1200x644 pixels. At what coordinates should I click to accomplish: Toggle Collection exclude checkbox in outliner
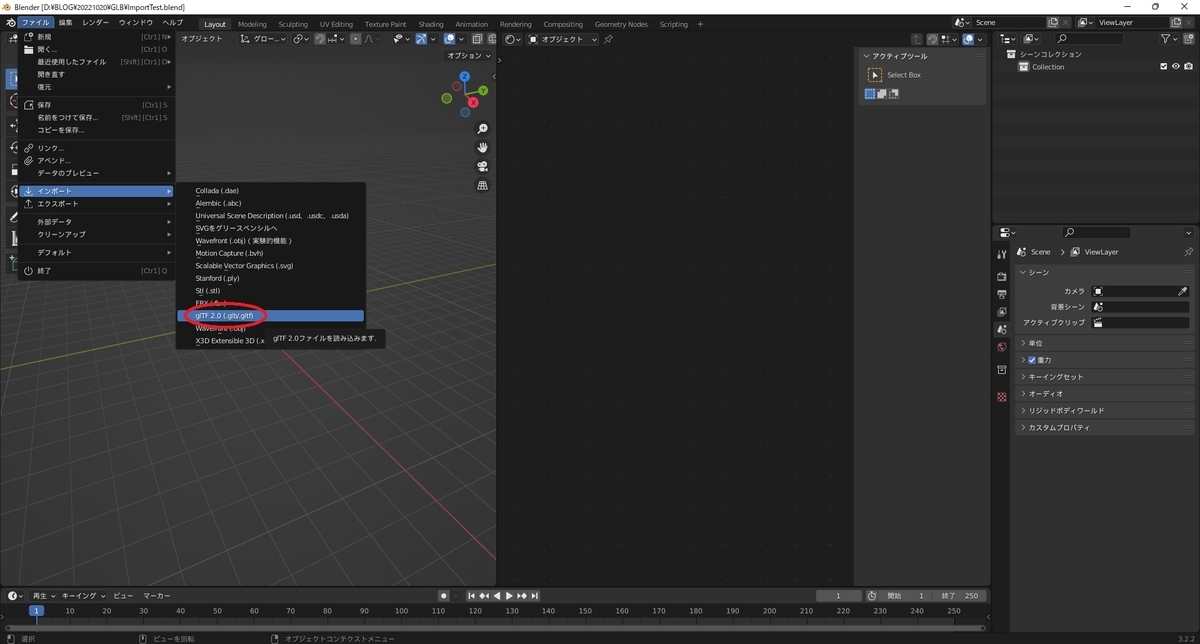coord(1163,67)
